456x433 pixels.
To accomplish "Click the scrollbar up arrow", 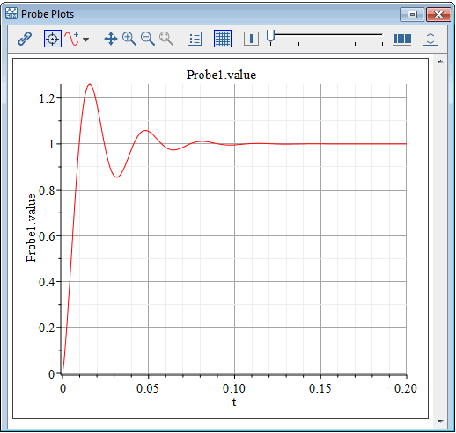I will [441, 62].
